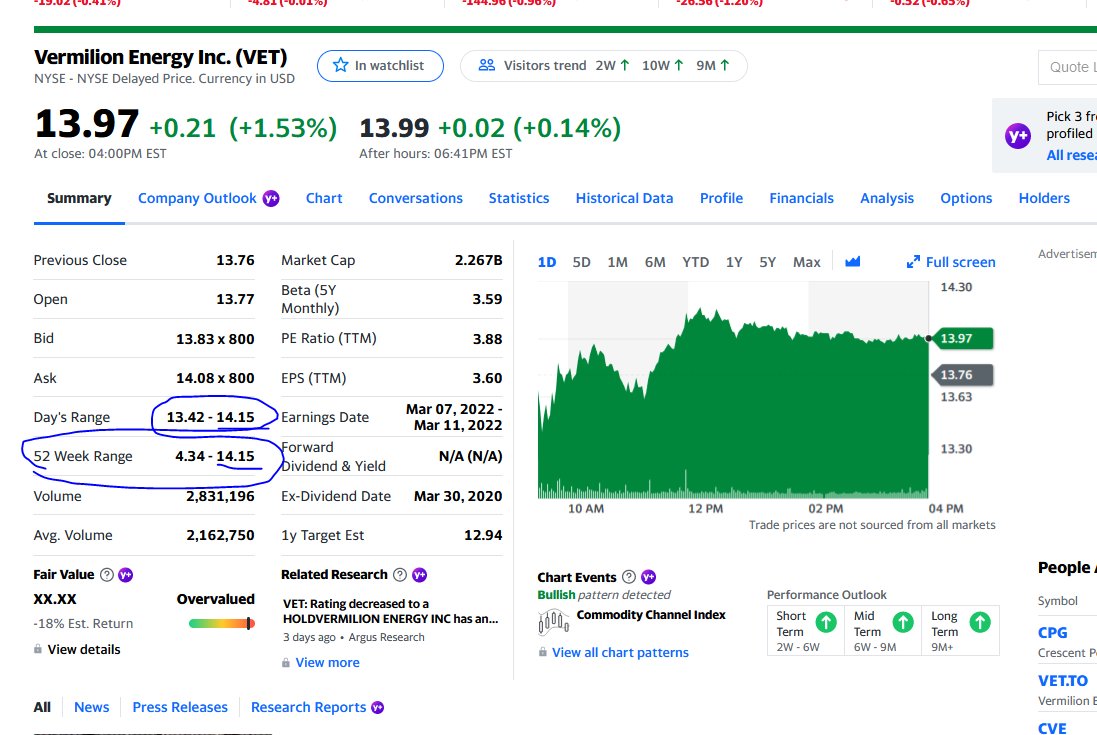The image size is (1097, 735).
Task: Open the VET rating decreased research headline
Action: (x=390, y=611)
